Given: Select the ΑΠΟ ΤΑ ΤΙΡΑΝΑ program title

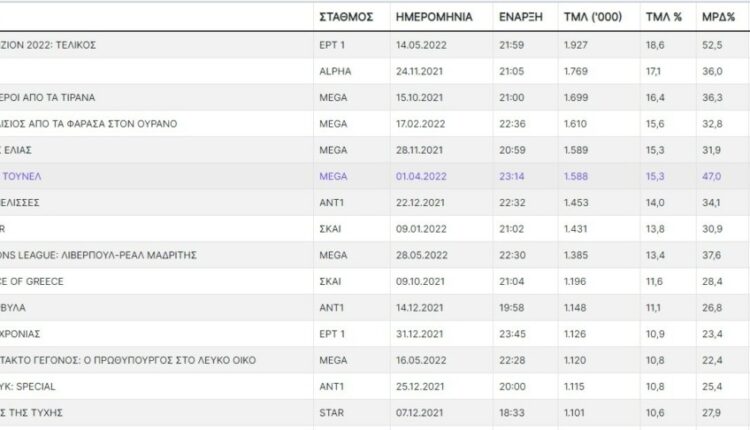Looking at the screenshot, I should 47,98.
